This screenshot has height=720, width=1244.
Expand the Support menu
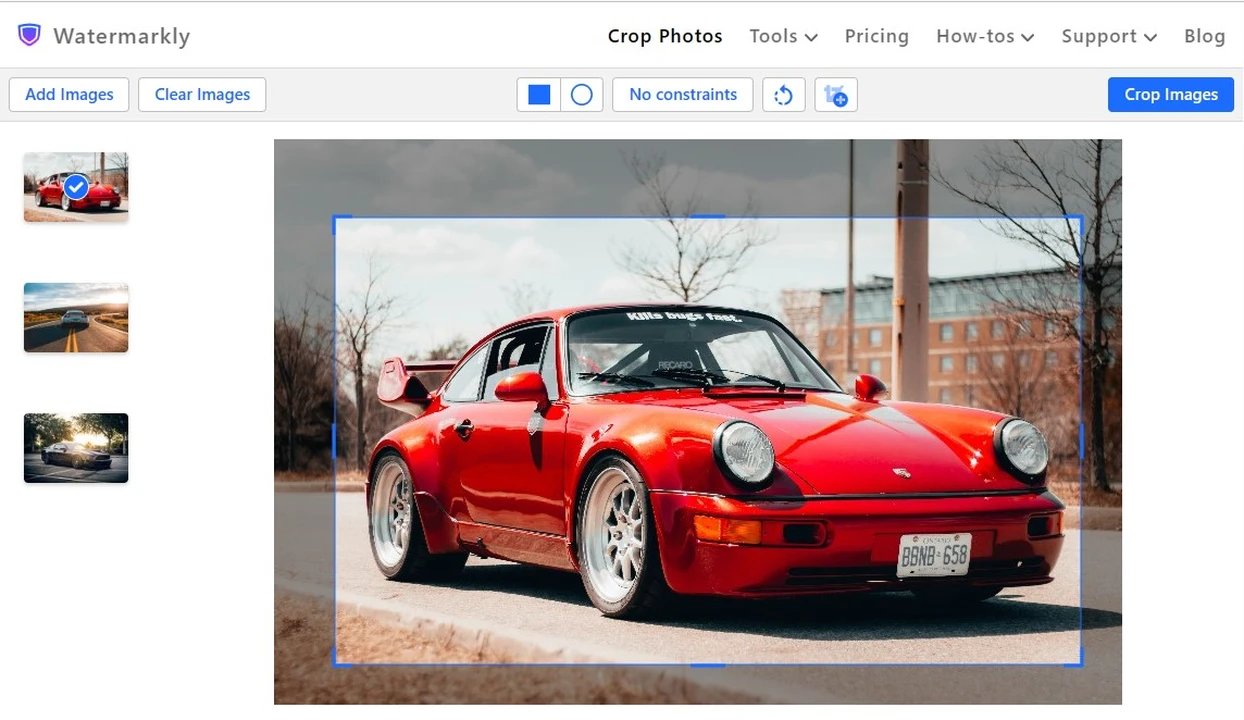(1108, 36)
